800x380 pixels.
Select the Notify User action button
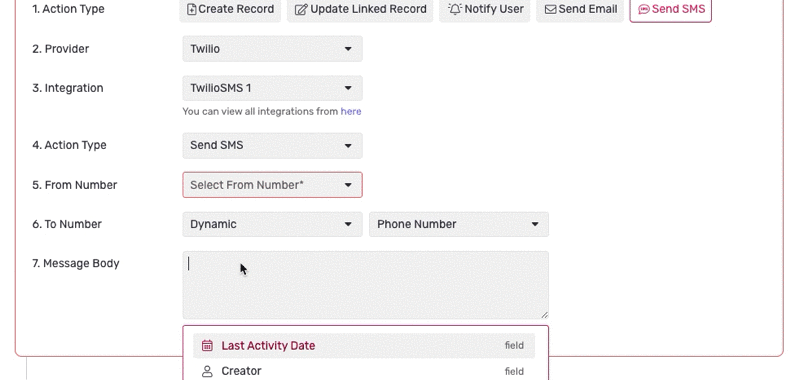[x=485, y=9]
